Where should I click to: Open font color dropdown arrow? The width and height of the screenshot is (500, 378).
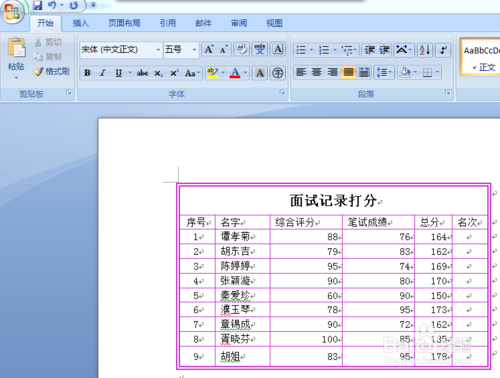(246, 73)
